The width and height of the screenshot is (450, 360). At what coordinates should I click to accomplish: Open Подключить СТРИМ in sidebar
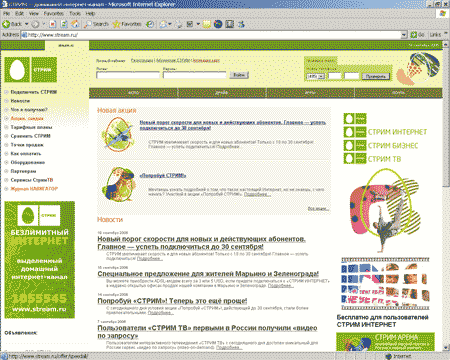click(33, 92)
